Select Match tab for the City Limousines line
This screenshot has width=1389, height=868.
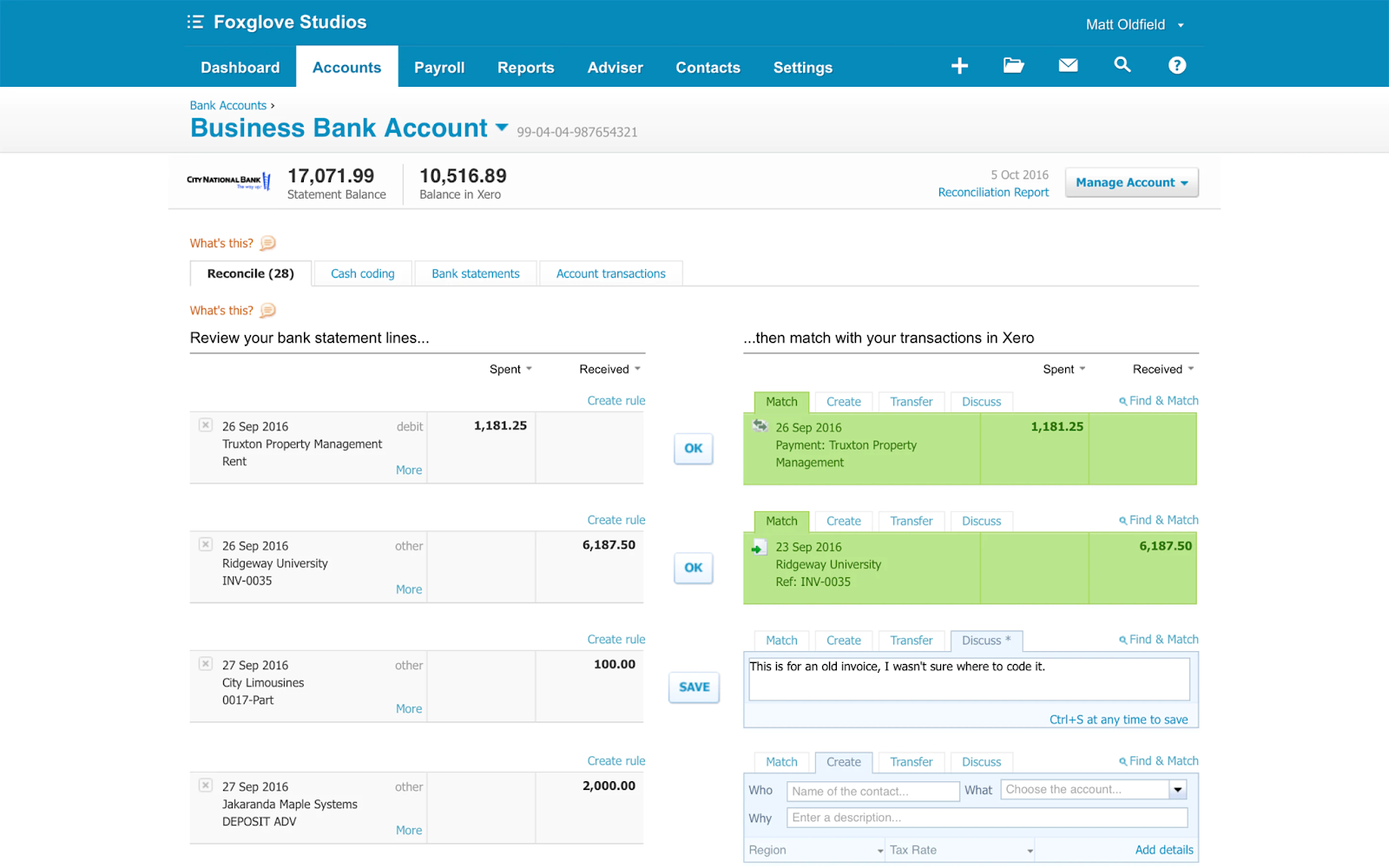tap(781, 641)
